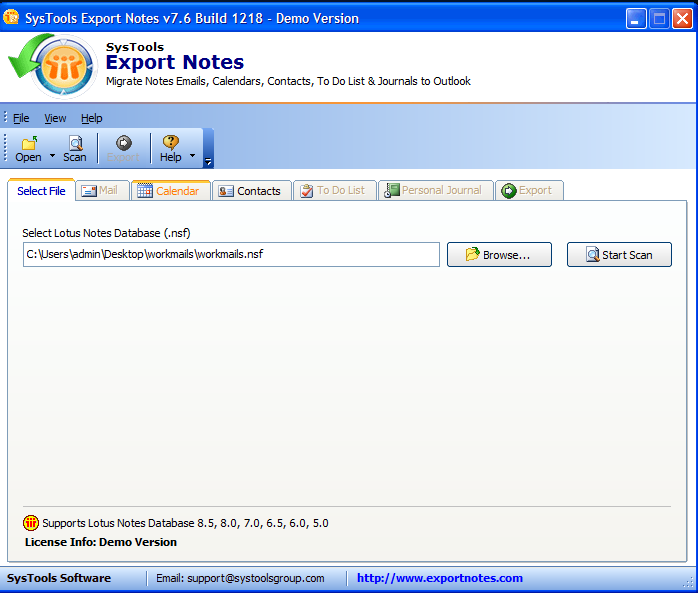
Task: Open the Help menu in menu bar
Action: pyautogui.click(x=92, y=118)
